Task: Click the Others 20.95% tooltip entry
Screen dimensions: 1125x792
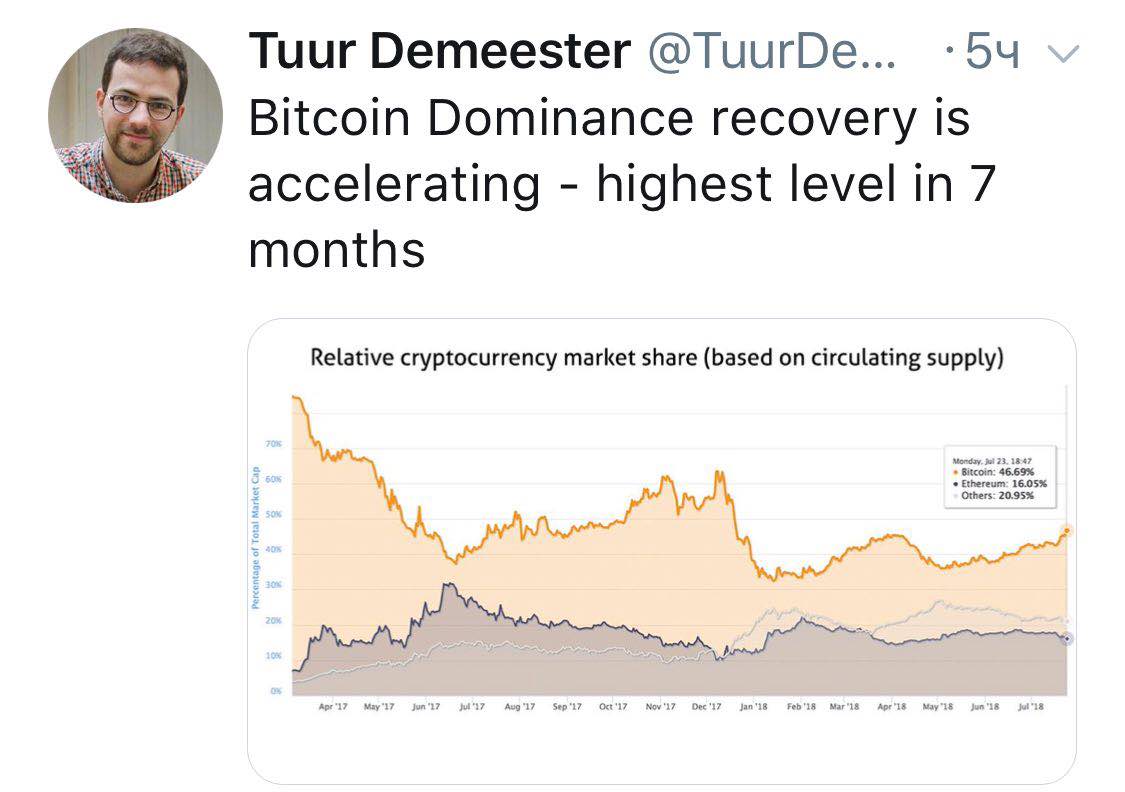Action: point(994,495)
